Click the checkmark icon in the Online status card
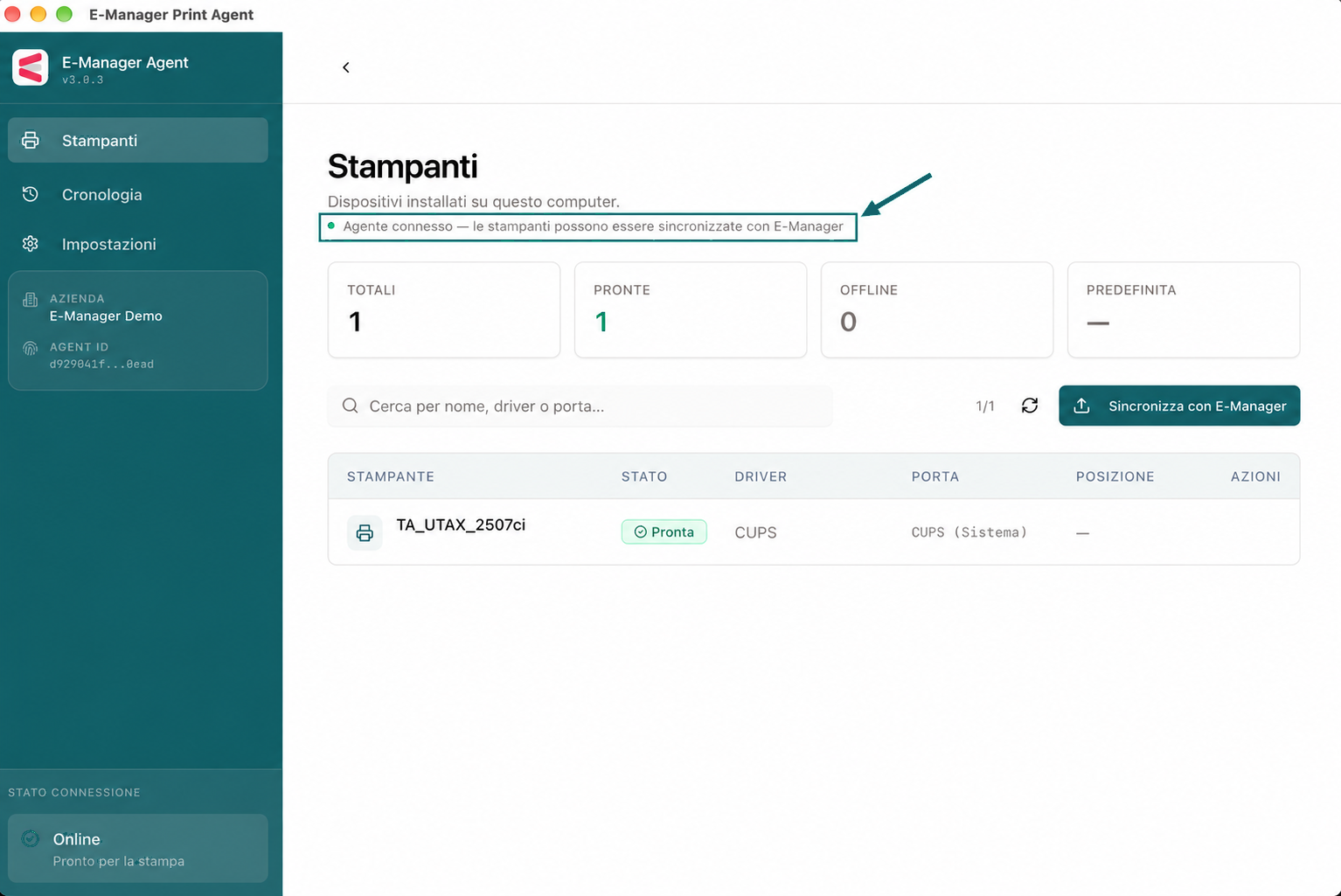This screenshot has height=896, width=1341. click(31, 838)
